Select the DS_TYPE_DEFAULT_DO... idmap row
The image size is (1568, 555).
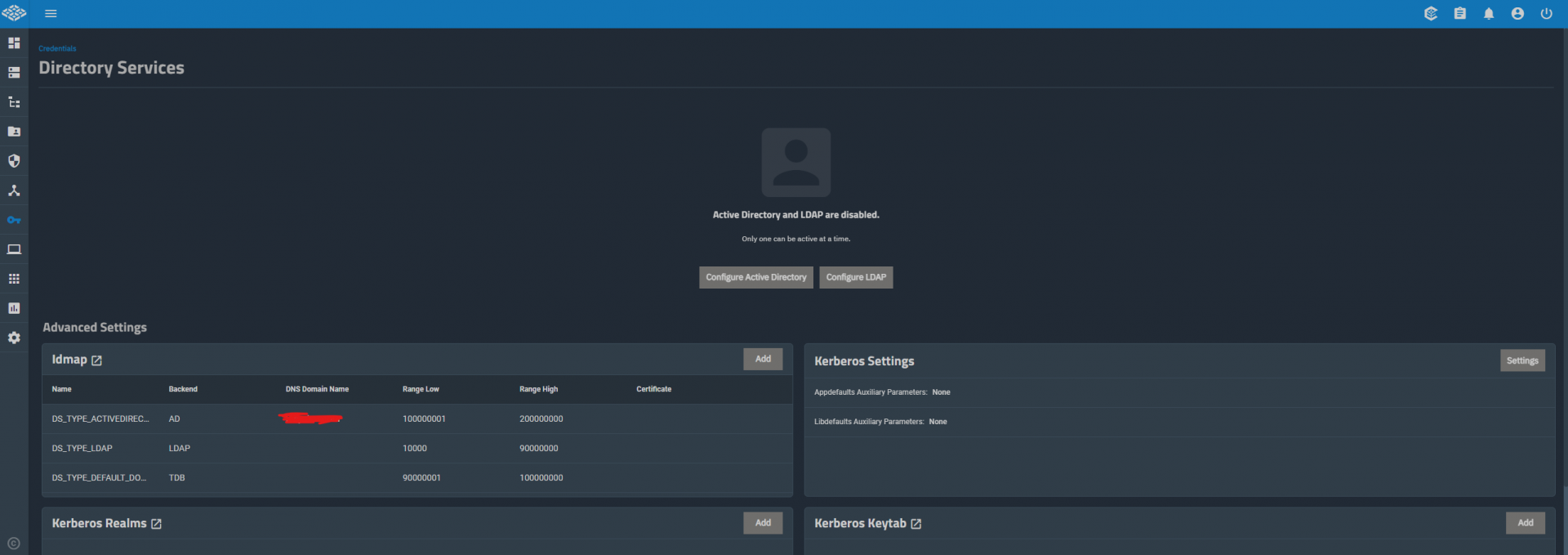(417, 477)
